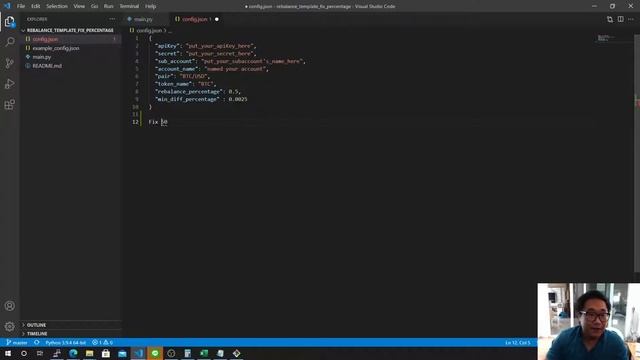Open the Help menu
Screen dimensions: 640x360
151,6
